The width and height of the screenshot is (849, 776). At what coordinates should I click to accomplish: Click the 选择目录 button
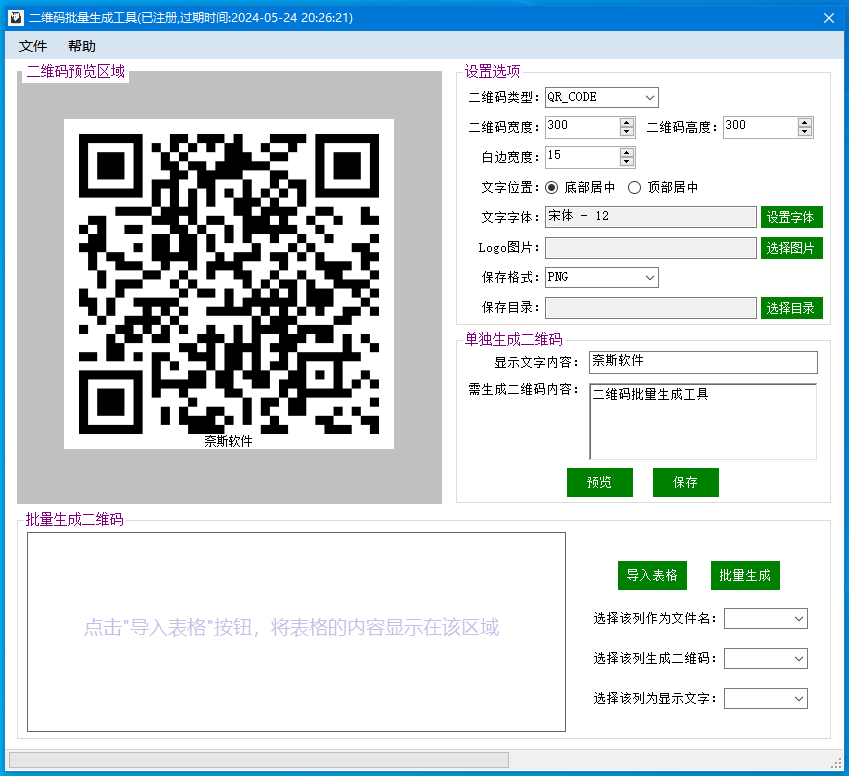click(791, 308)
